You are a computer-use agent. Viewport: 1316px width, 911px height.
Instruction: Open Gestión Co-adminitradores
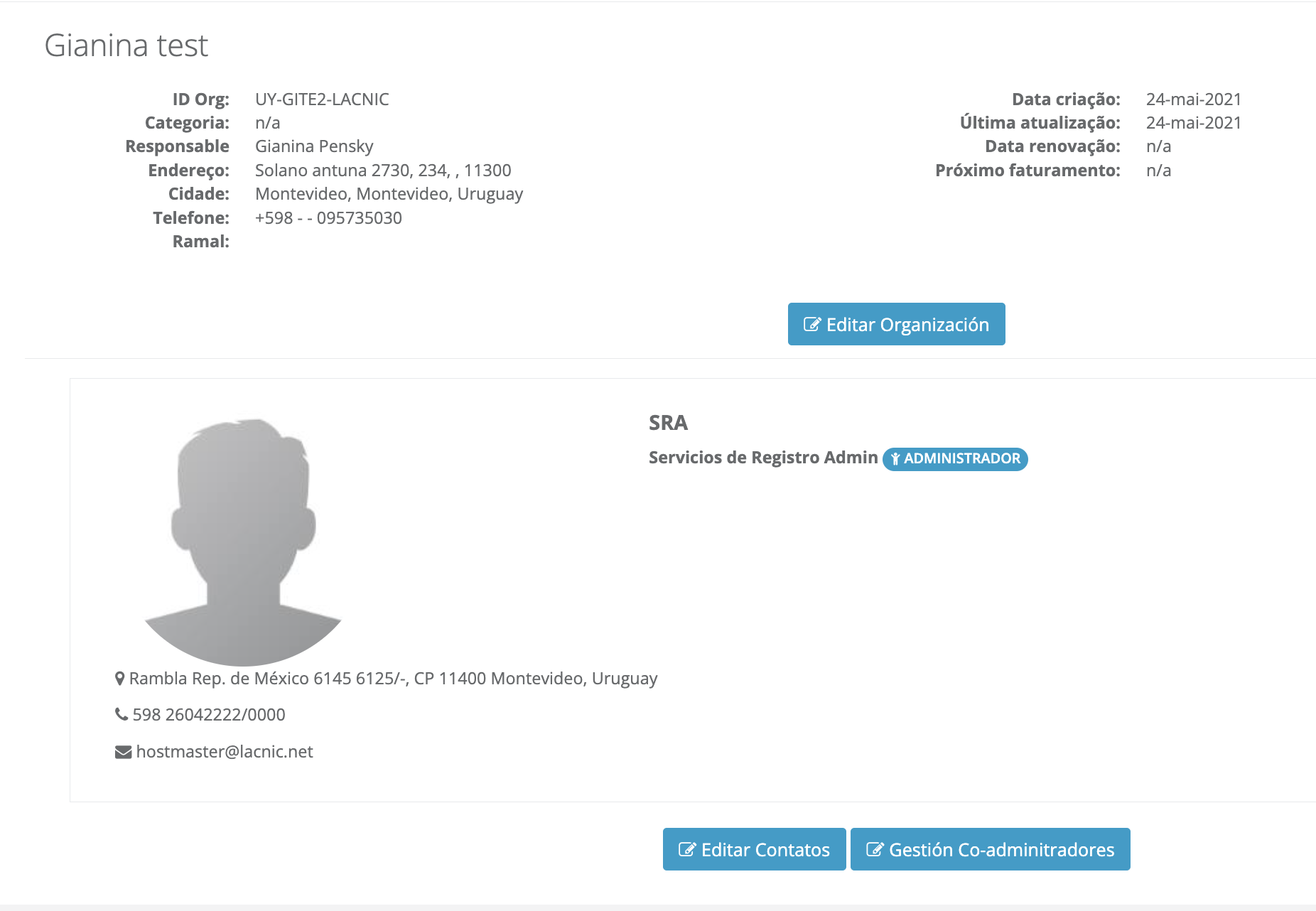[x=990, y=849]
